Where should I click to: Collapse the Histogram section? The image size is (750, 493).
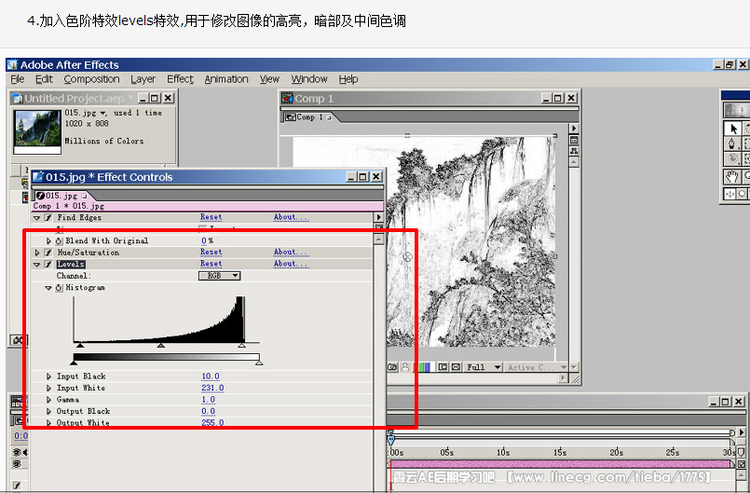48,288
